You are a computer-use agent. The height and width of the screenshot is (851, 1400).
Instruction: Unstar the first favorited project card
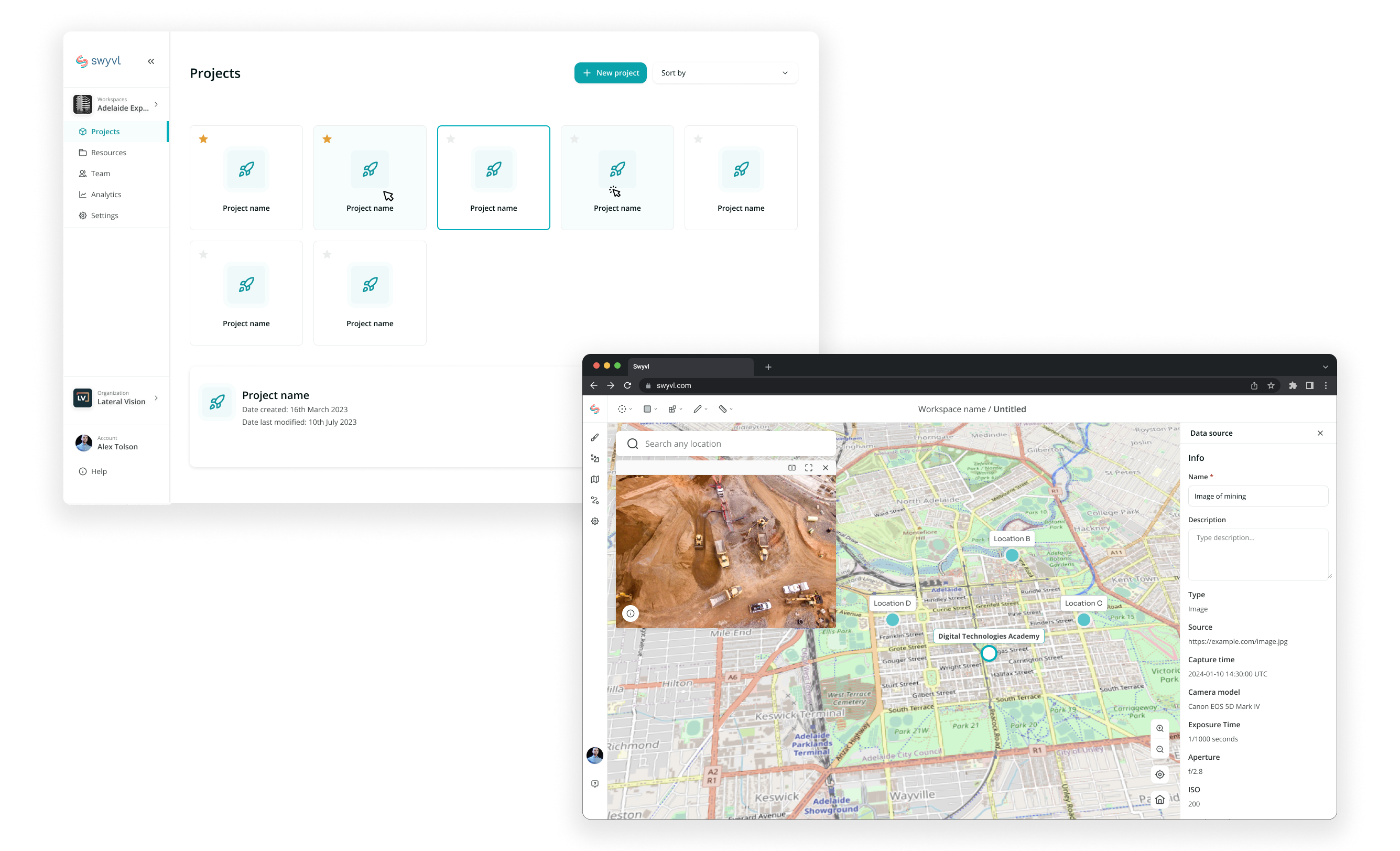(x=203, y=139)
